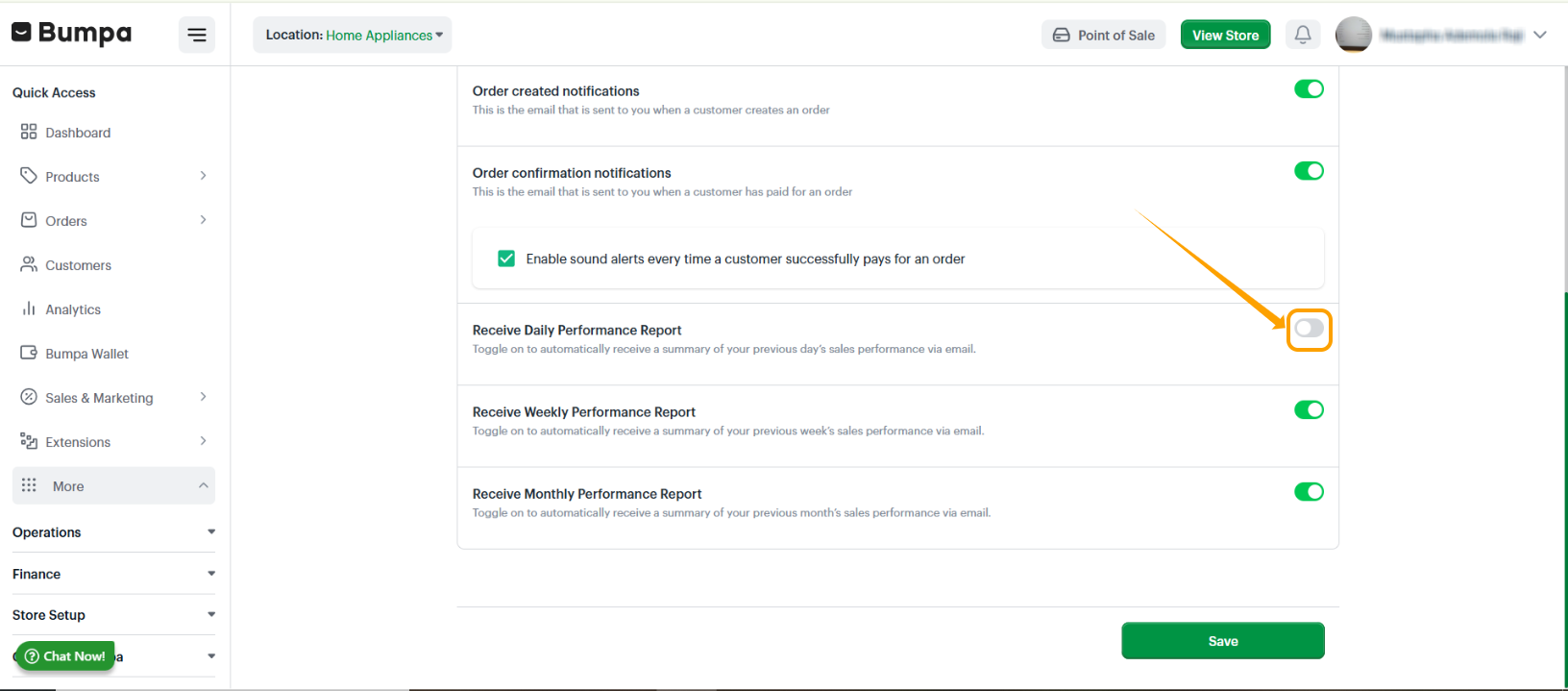Click the Point of Sale register icon
This screenshot has height=691, width=1568.
click(1062, 35)
